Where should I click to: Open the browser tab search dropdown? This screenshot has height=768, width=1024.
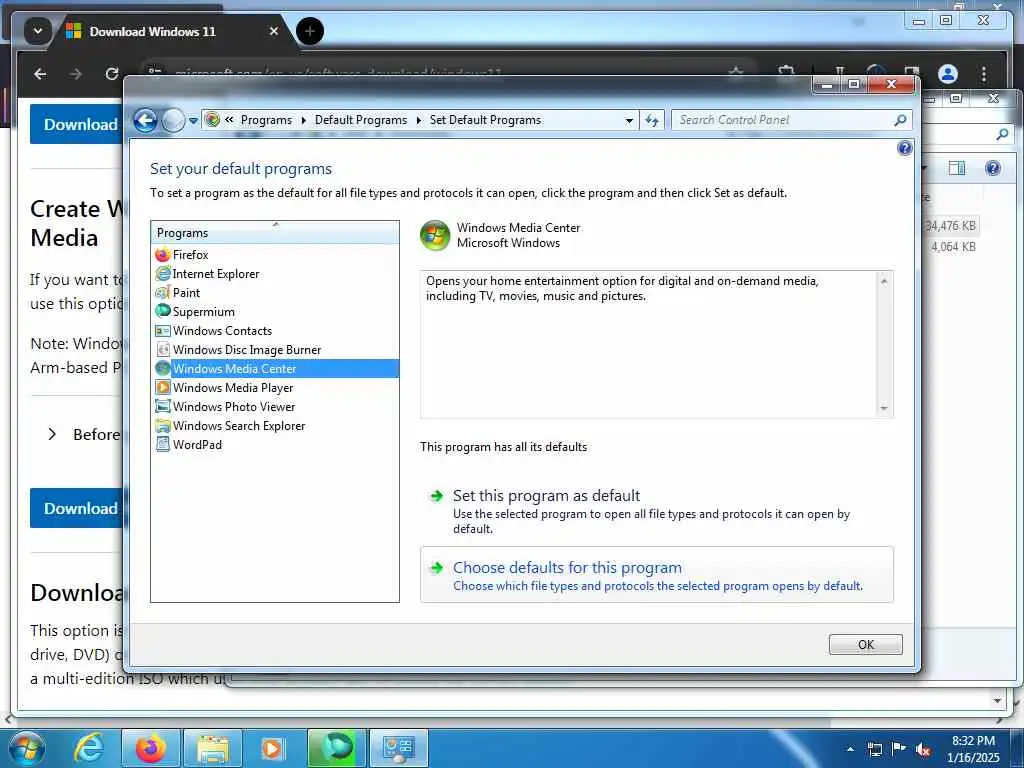pyautogui.click(x=37, y=31)
